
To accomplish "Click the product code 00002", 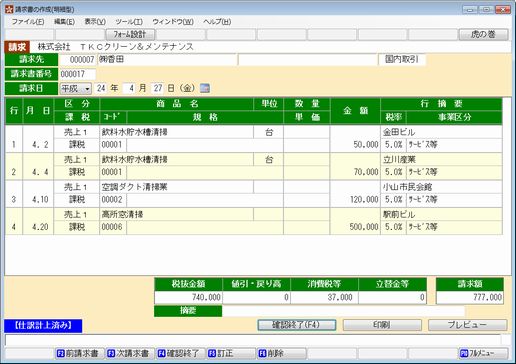I will point(113,199).
